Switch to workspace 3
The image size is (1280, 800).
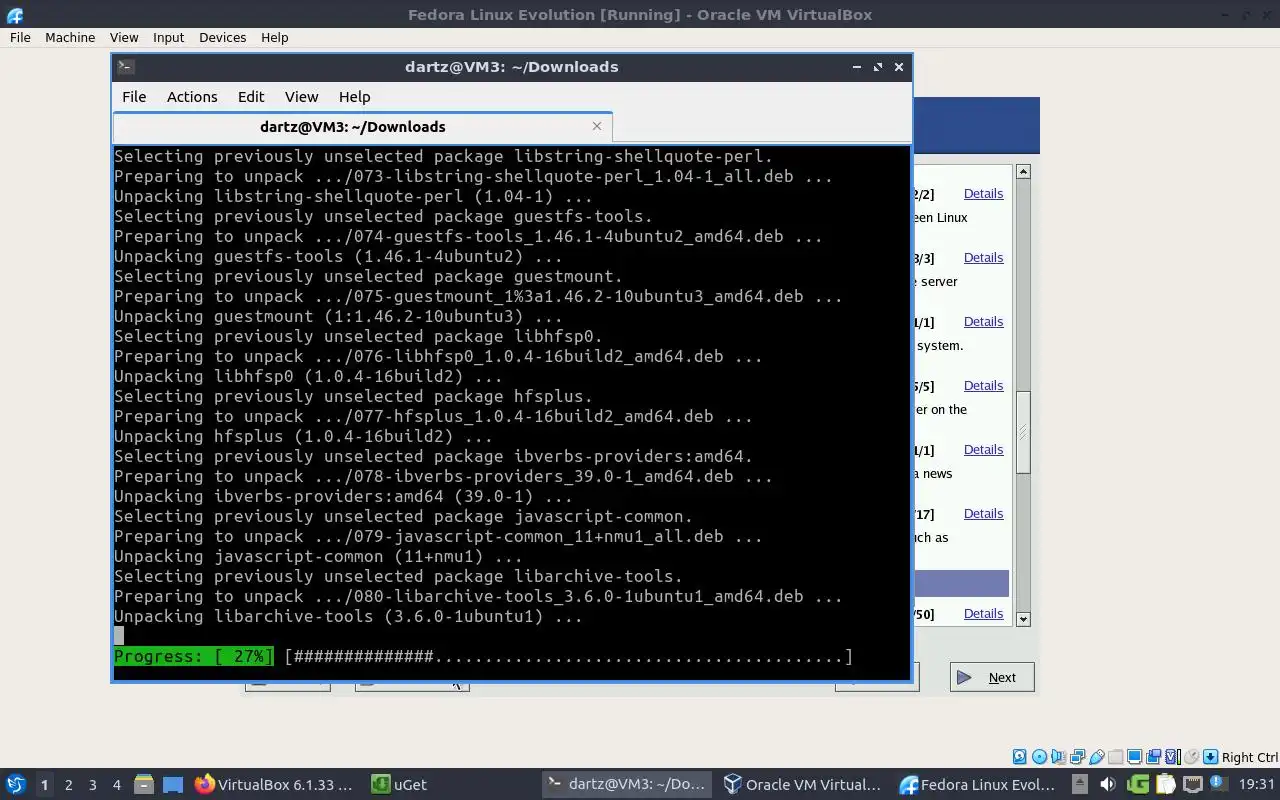pos(92,785)
